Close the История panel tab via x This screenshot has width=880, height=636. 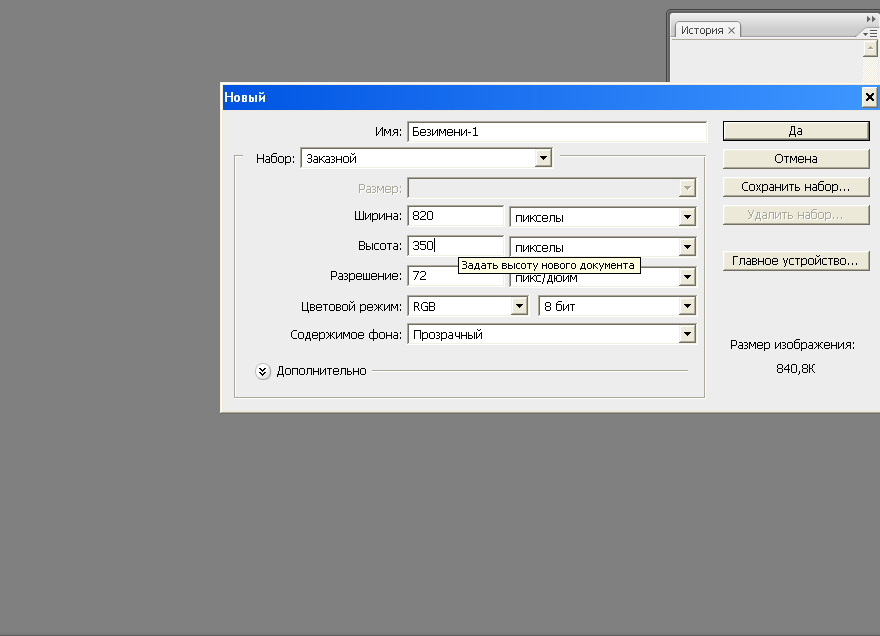coord(732,31)
